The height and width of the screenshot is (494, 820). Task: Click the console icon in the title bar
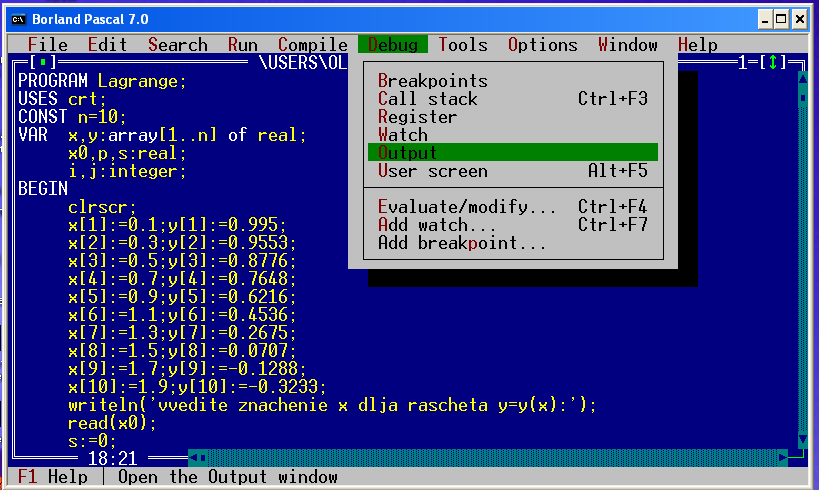tap(18, 19)
